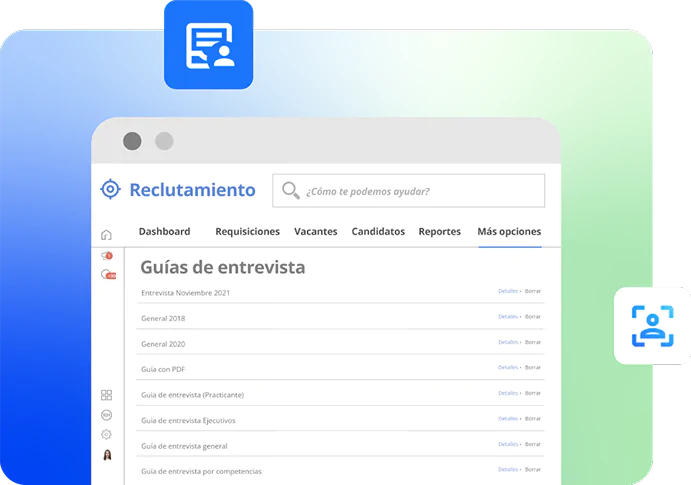Click the Reclutamiento target logo icon
The width and height of the screenshot is (691, 485).
click(110, 190)
